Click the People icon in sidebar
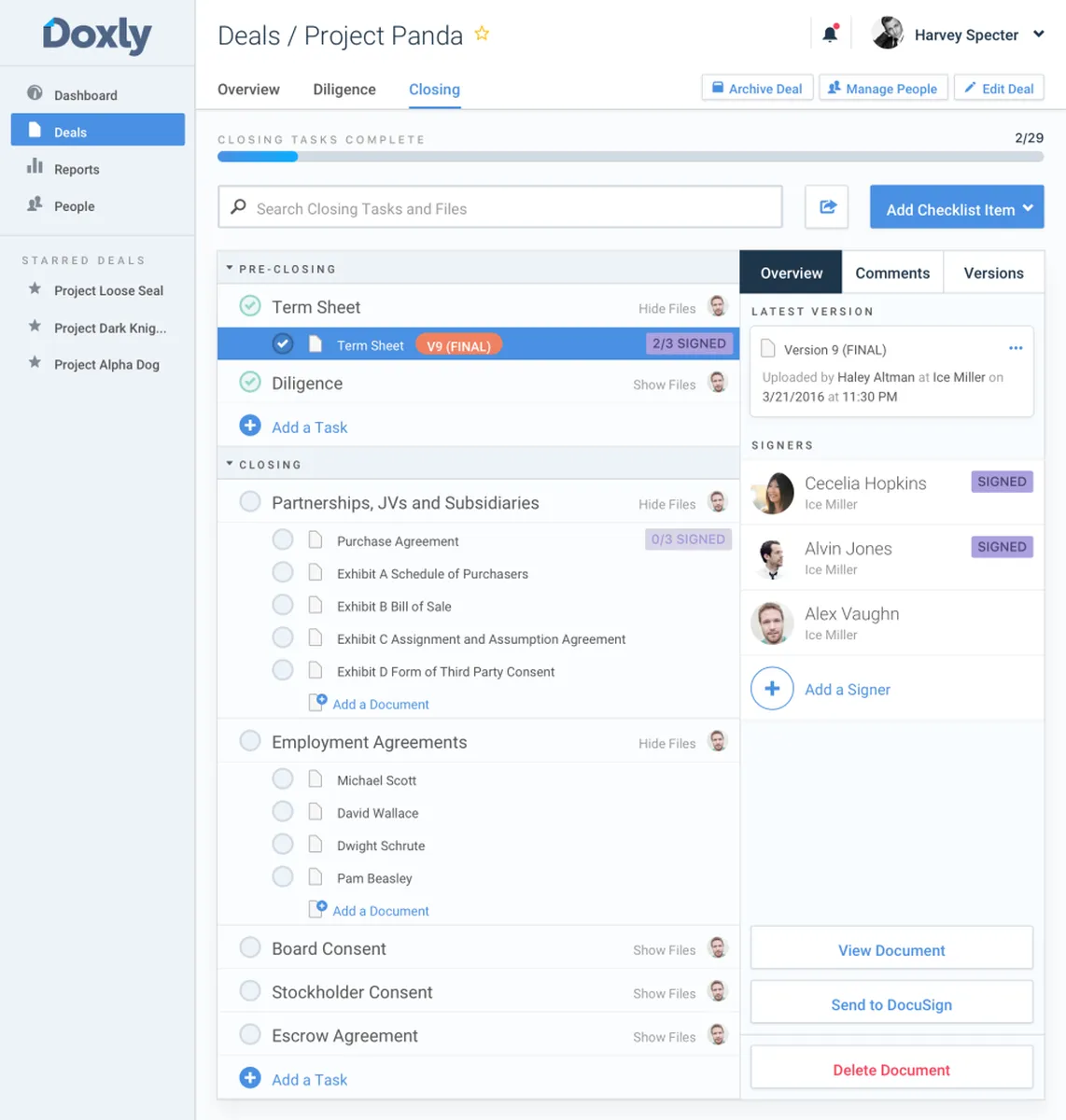This screenshot has width=1066, height=1120. (35, 203)
